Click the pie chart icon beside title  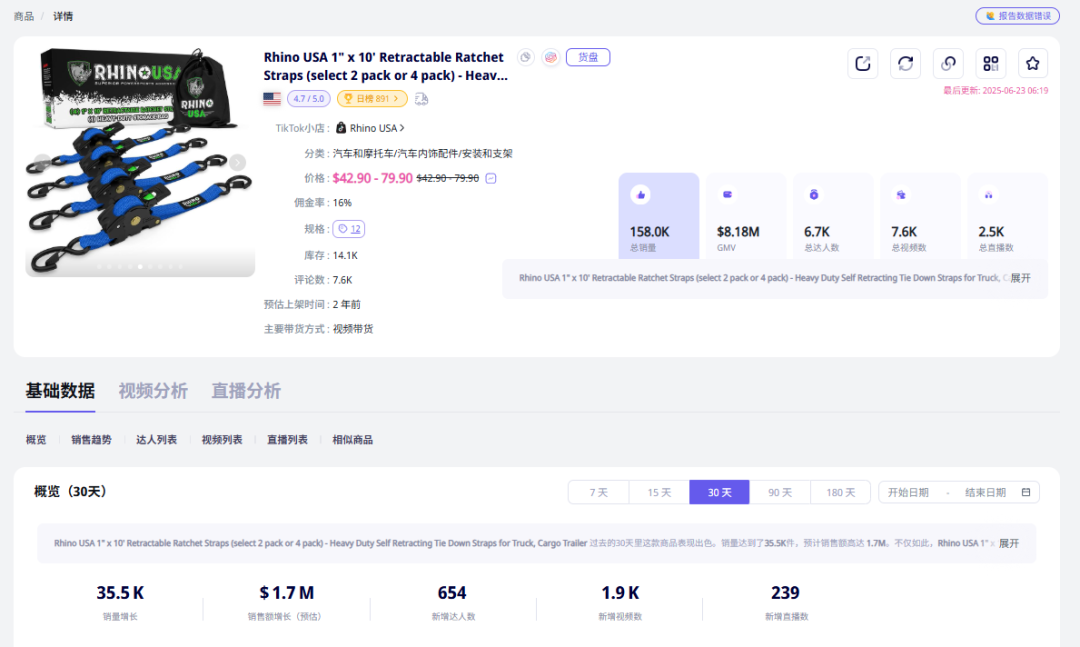tap(525, 58)
